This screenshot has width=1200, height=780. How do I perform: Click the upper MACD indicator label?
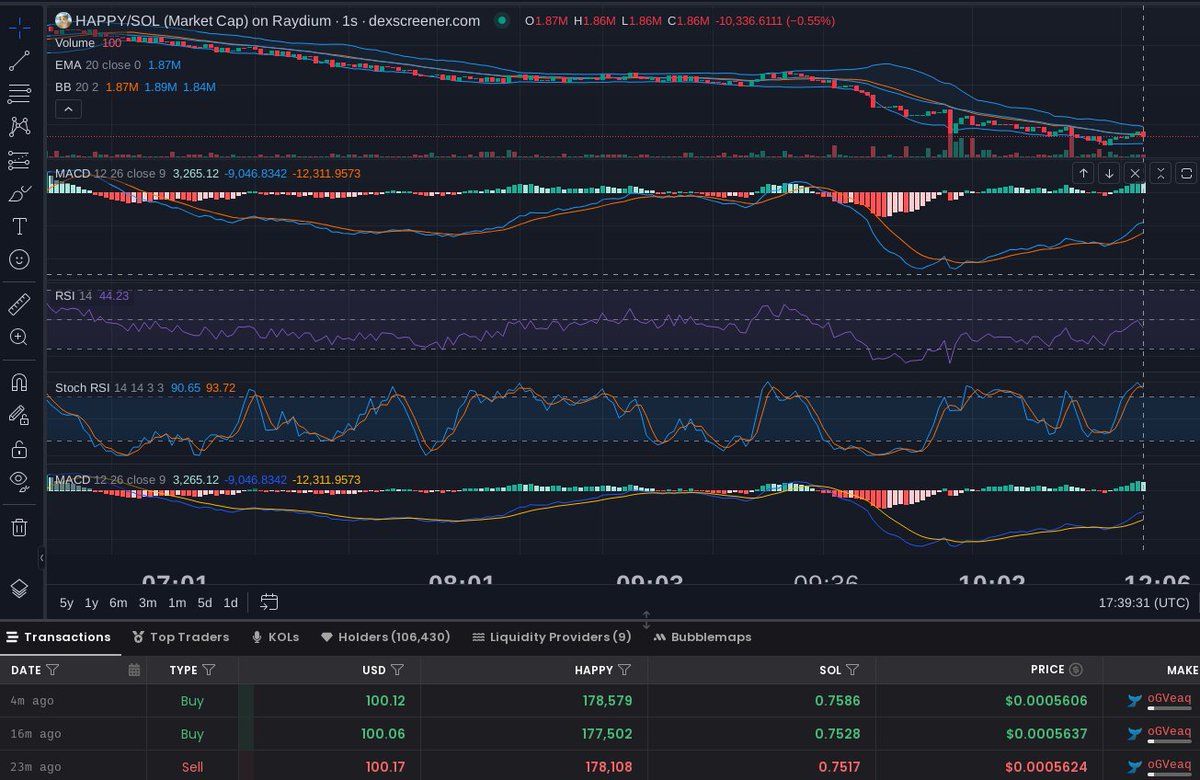pyautogui.click(x=111, y=173)
